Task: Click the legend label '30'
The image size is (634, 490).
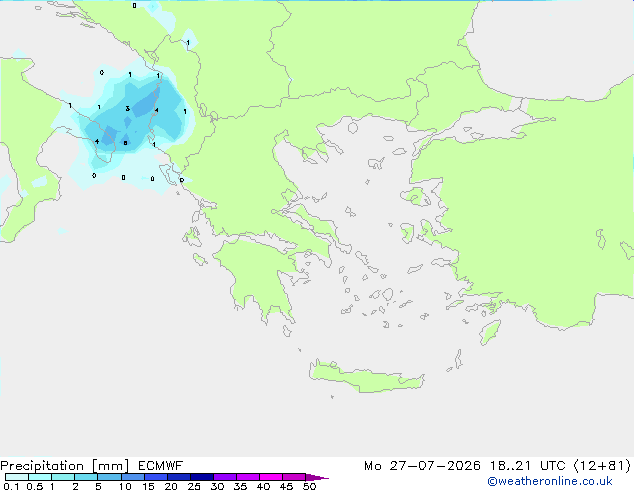Action: (x=217, y=486)
